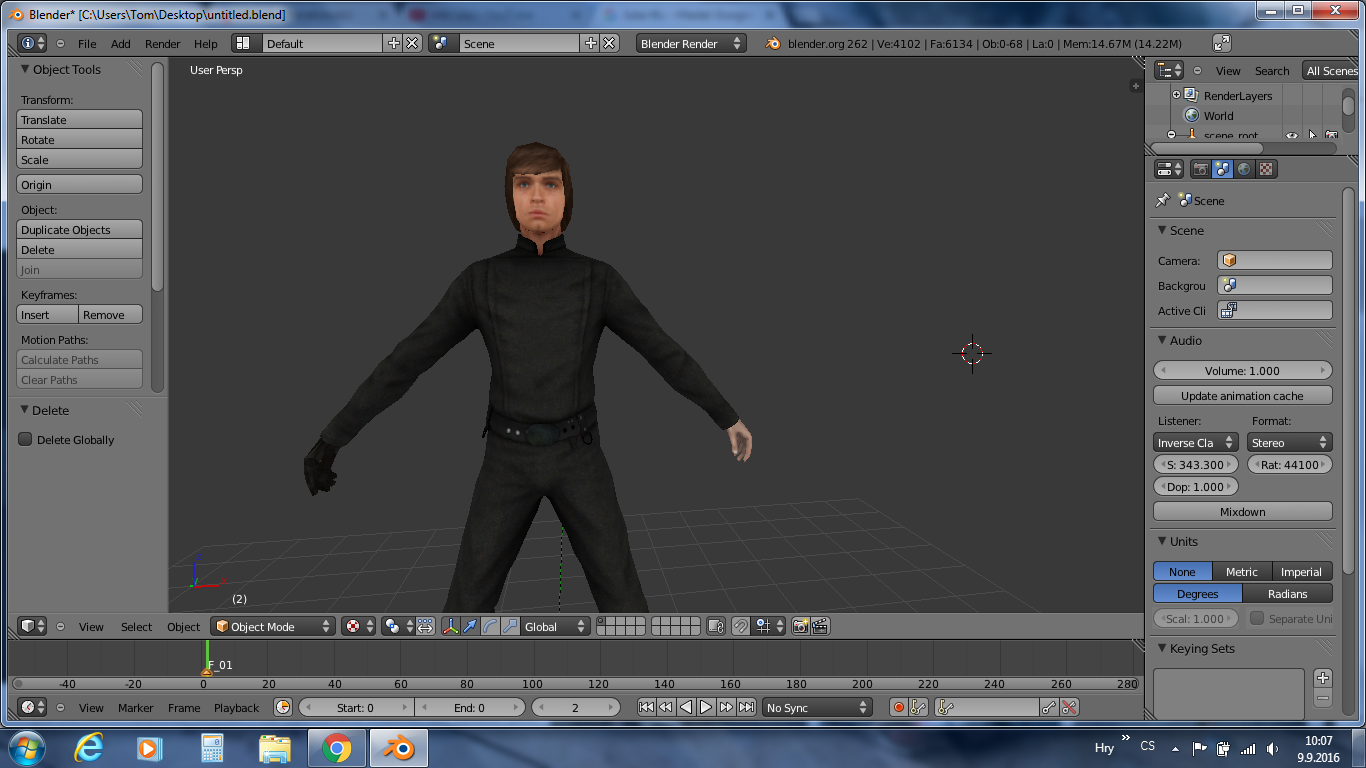The height and width of the screenshot is (768, 1366).
Task: Open the Global transform orientation dropdown
Action: 556,626
